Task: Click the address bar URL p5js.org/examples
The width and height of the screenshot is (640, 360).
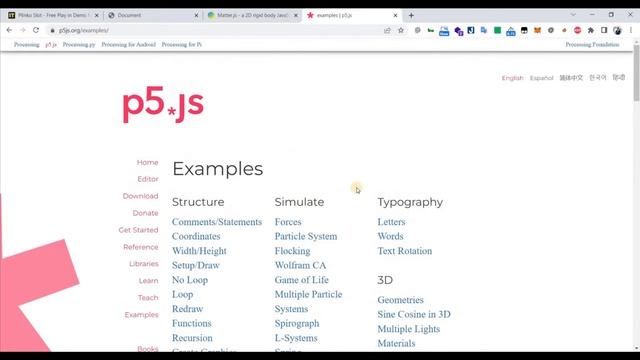Action: [x=84, y=31]
